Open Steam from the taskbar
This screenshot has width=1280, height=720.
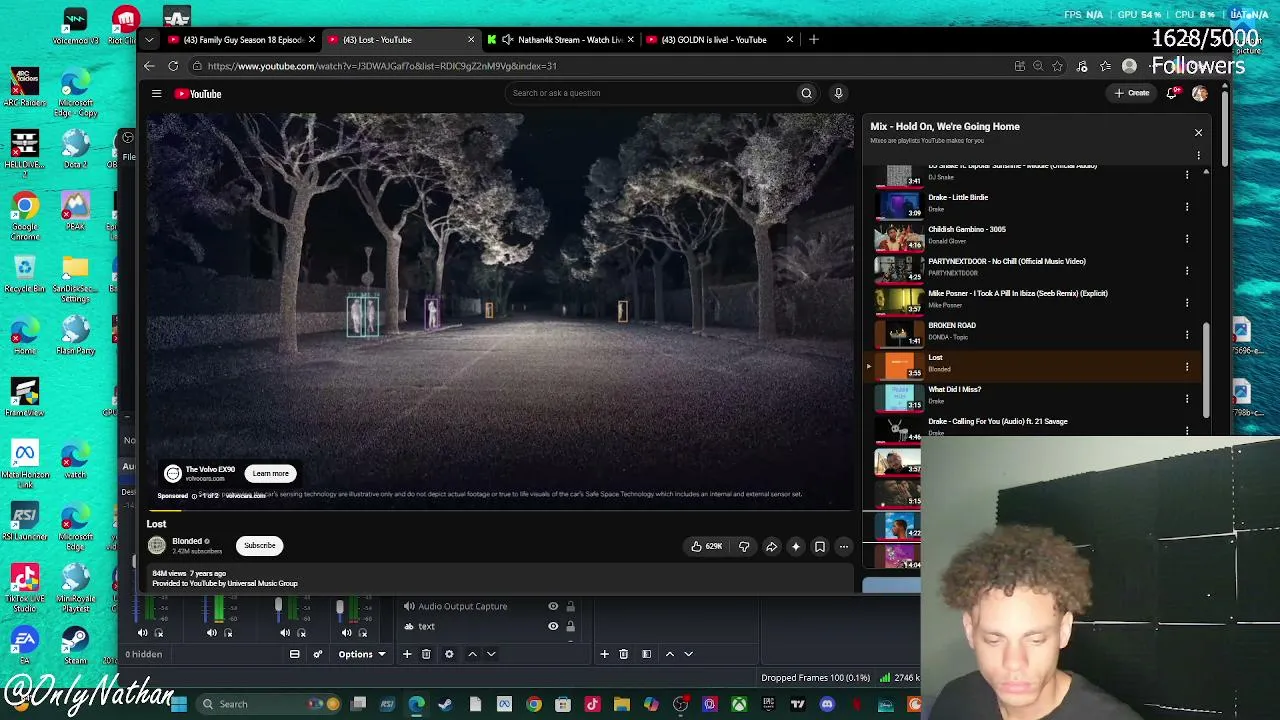[x=445, y=704]
